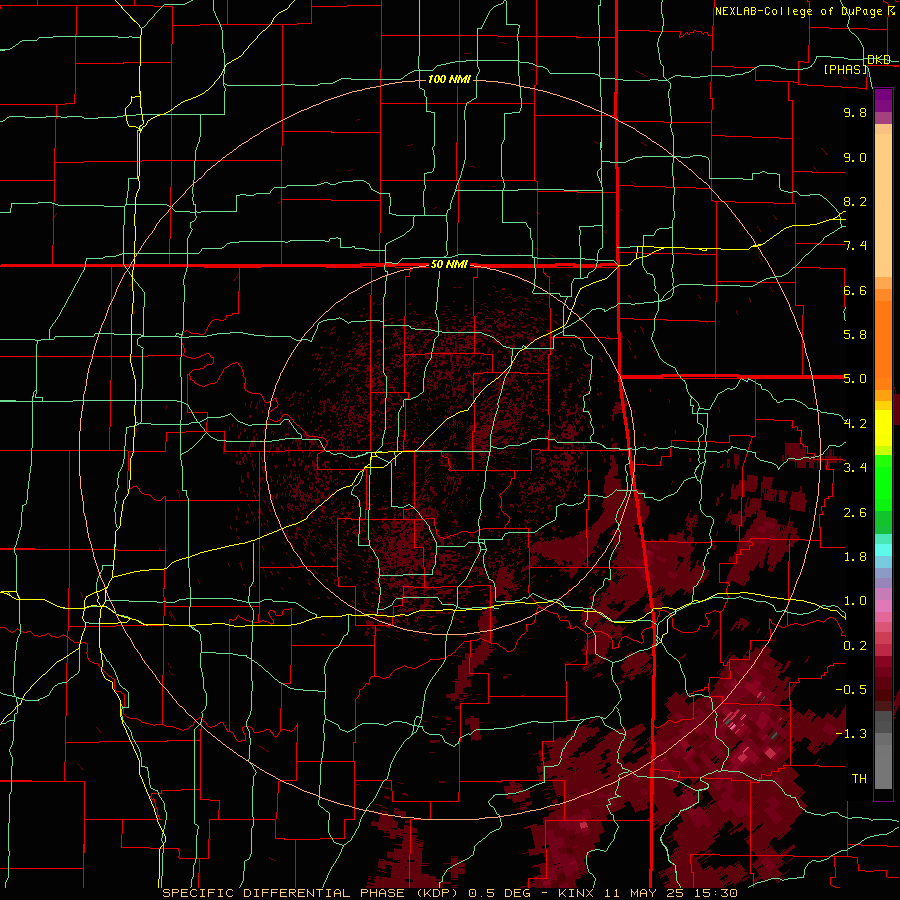Pick the cyan segment of the color bar
The height and width of the screenshot is (900, 900).
[x=883, y=550]
